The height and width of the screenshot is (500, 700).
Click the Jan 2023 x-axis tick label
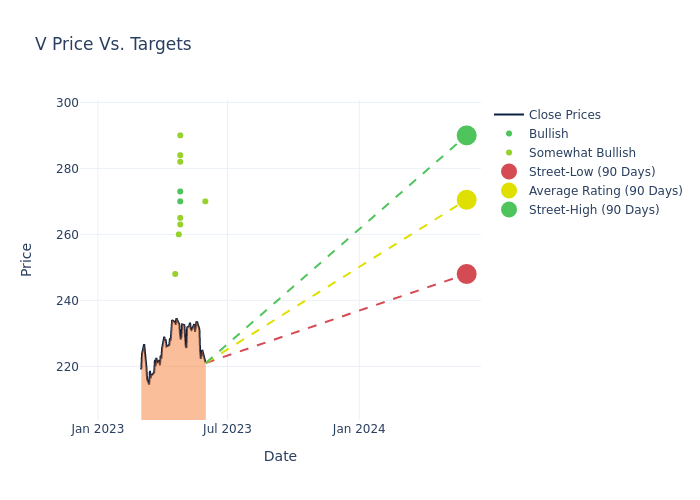point(97,429)
